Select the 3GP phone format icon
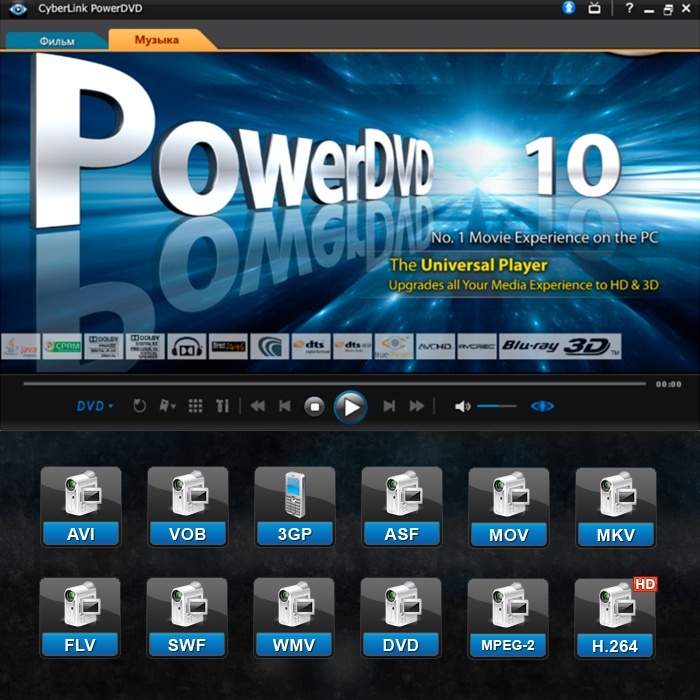The width and height of the screenshot is (700, 700). [x=295, y=507]
